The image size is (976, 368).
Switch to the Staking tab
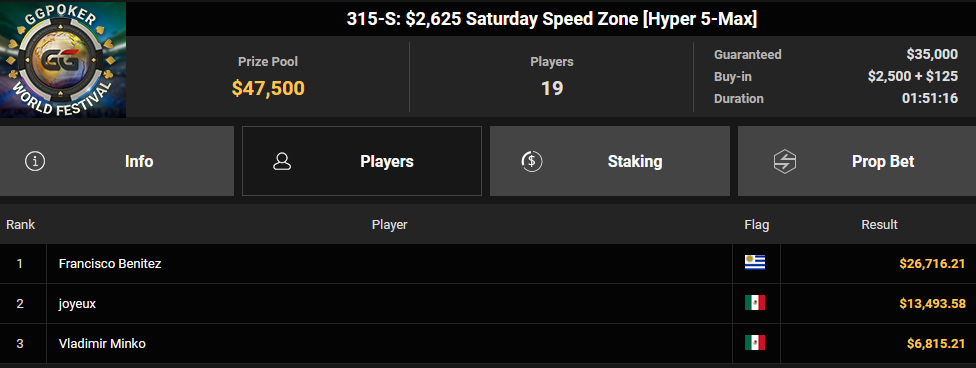coord(609,161)
